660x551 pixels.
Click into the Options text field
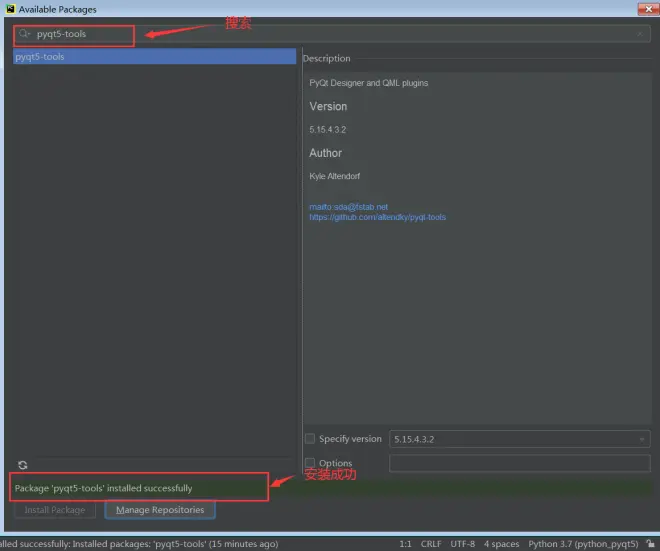(519, 463)
